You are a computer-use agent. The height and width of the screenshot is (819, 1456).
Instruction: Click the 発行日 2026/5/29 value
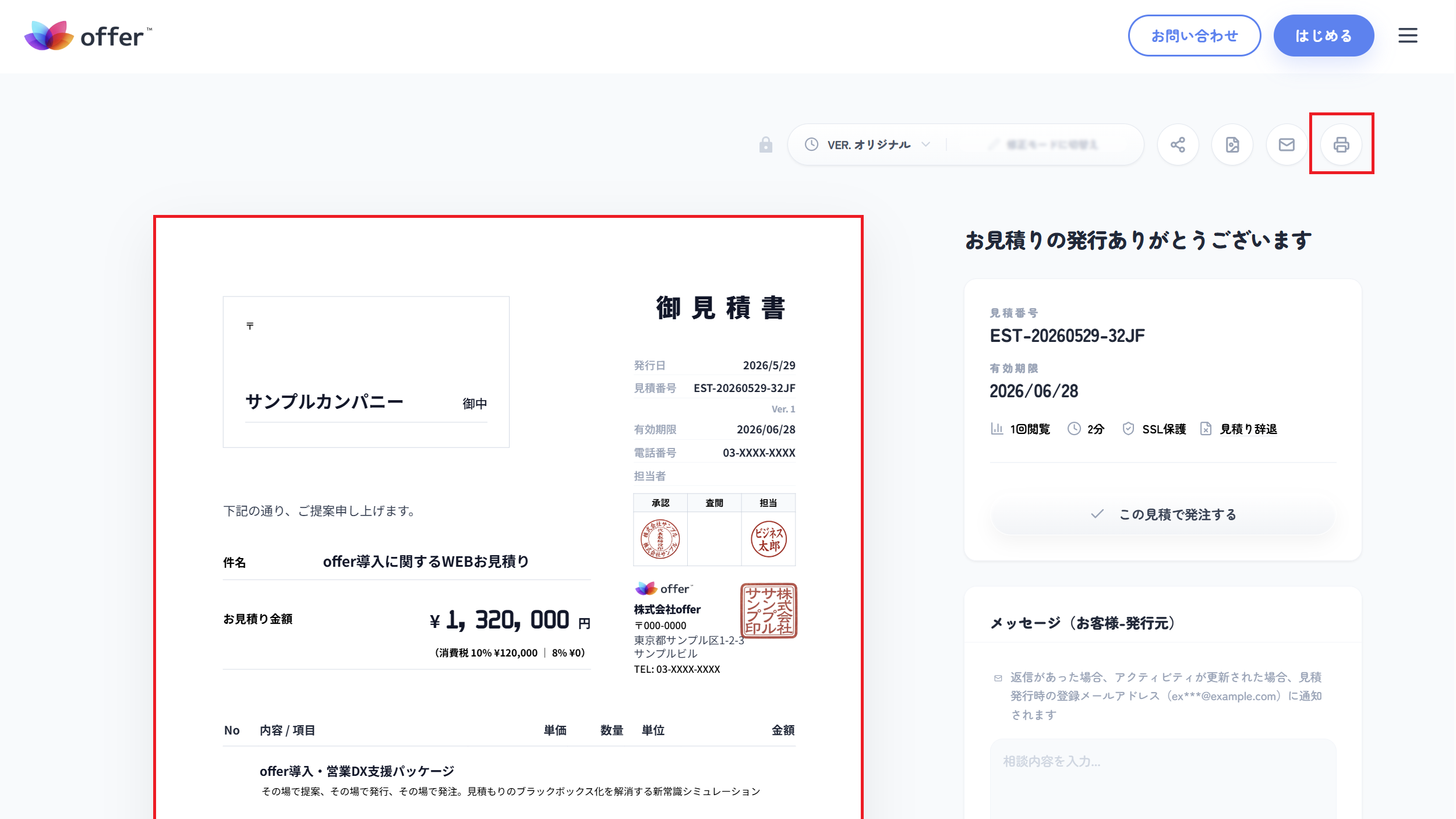[x=769, y=365]
